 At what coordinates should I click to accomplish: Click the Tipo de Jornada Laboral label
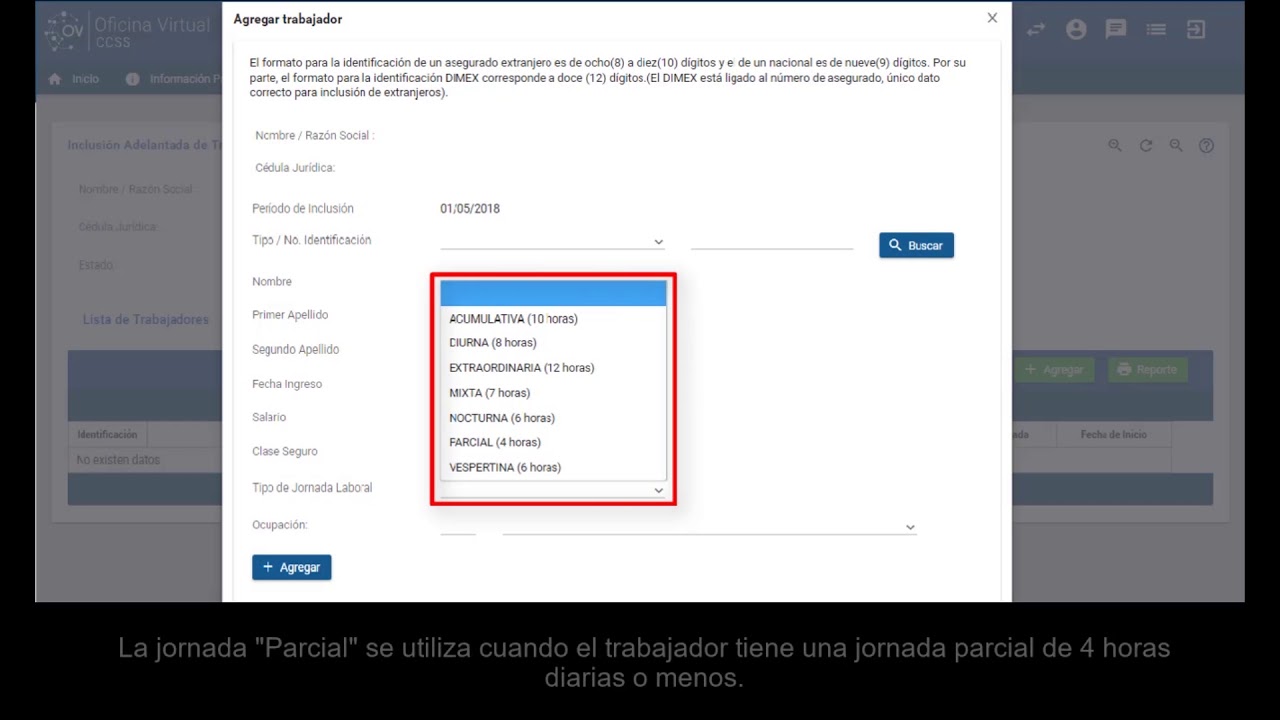point(312,488)
